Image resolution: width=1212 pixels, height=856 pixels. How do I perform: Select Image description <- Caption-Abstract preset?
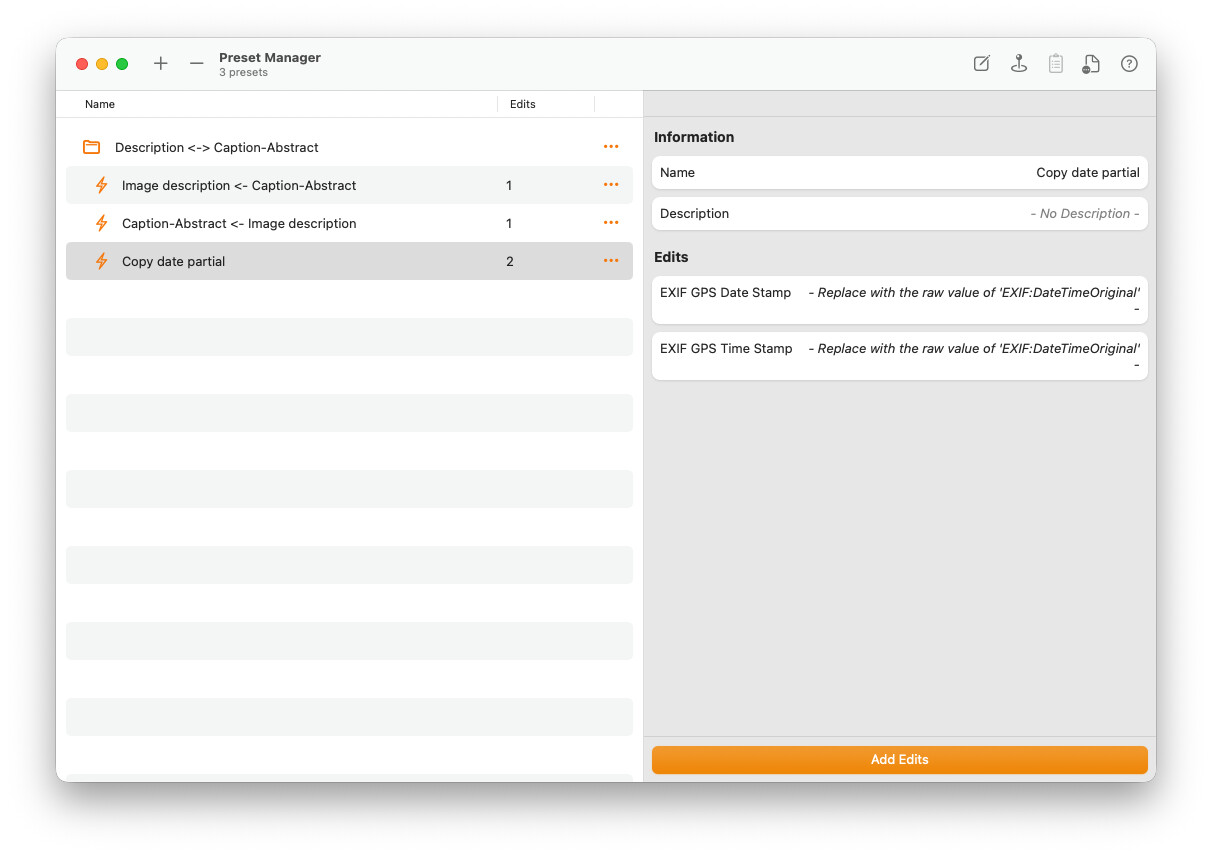tap(239, 185)
